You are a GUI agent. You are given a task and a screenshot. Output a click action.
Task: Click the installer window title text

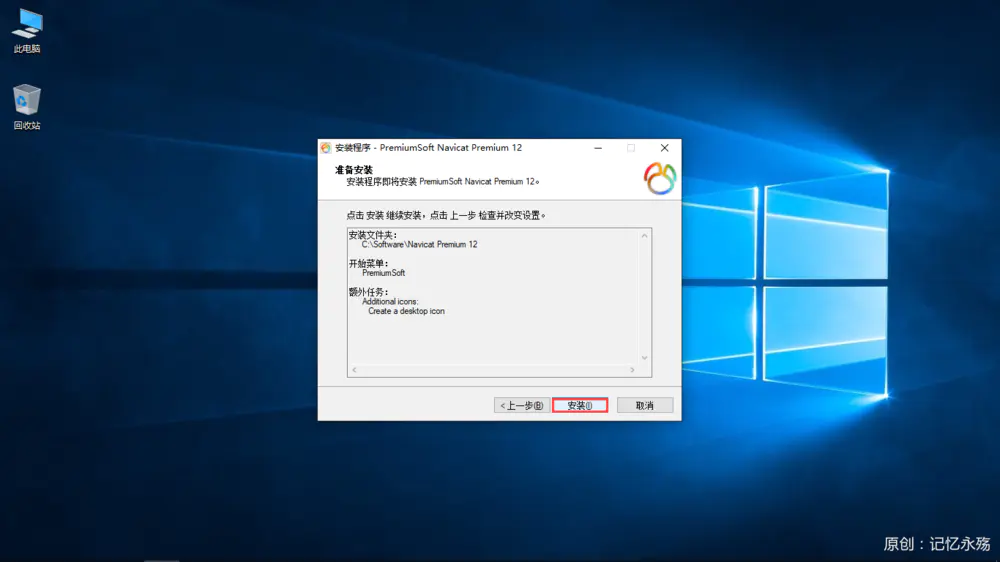429,148
